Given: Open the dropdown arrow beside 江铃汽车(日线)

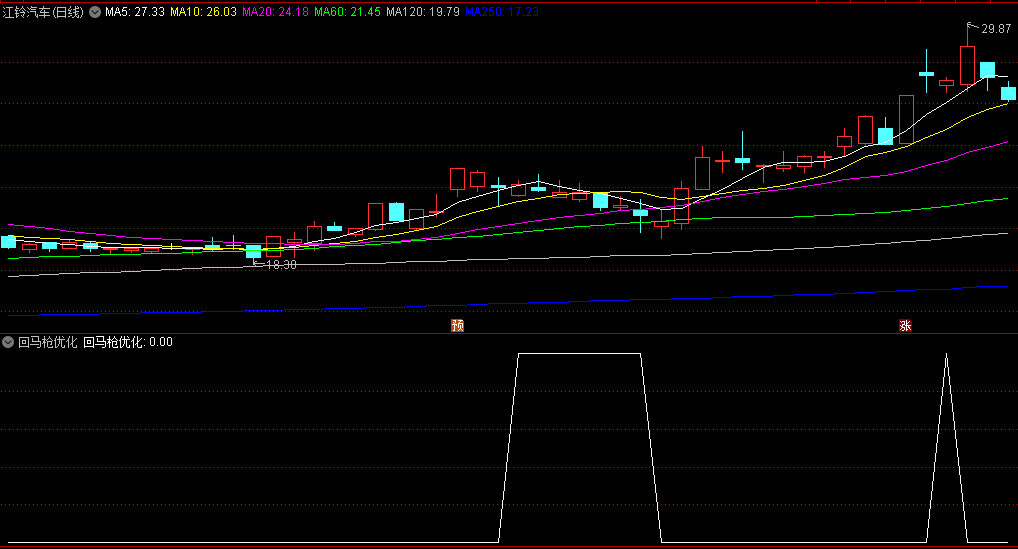Looking at the screenshot, I should click(x=95, y=12).
